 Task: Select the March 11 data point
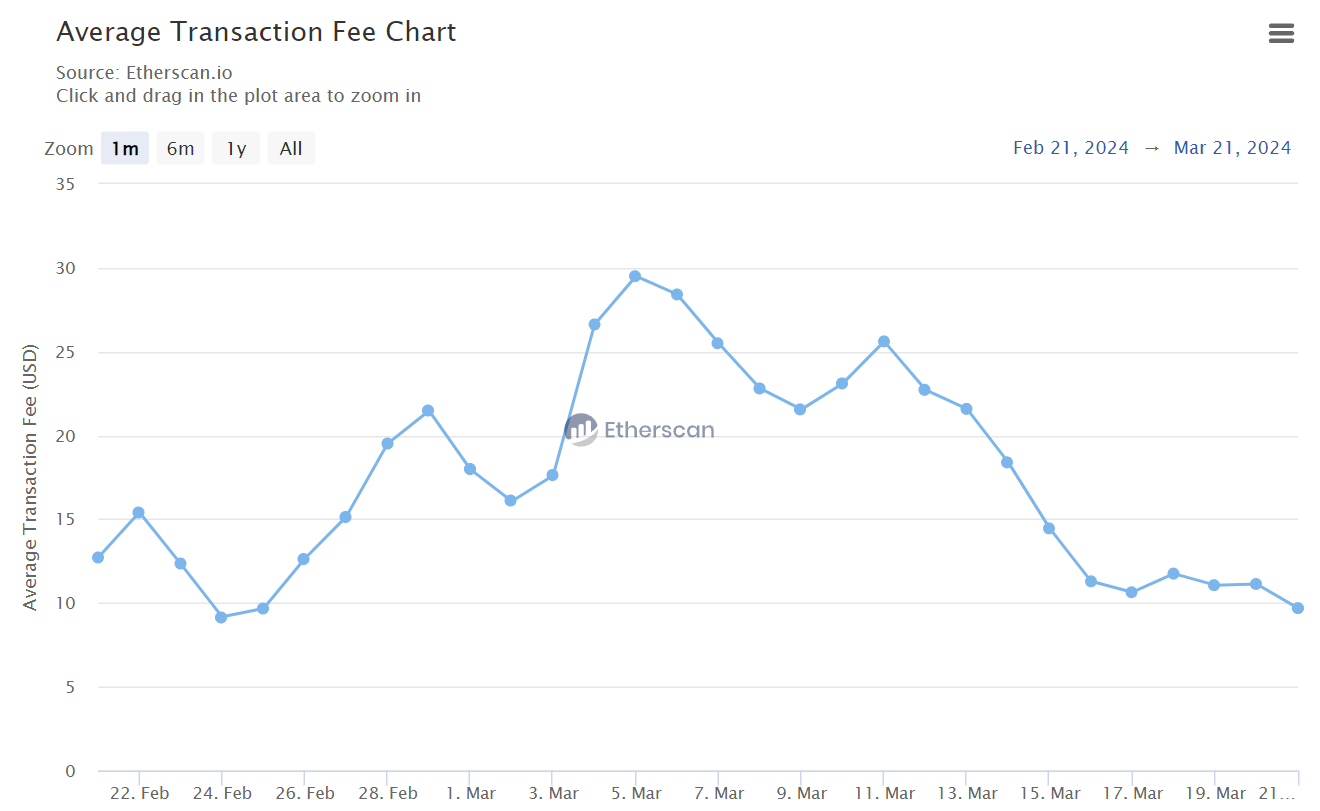click(x=882, y=342)
